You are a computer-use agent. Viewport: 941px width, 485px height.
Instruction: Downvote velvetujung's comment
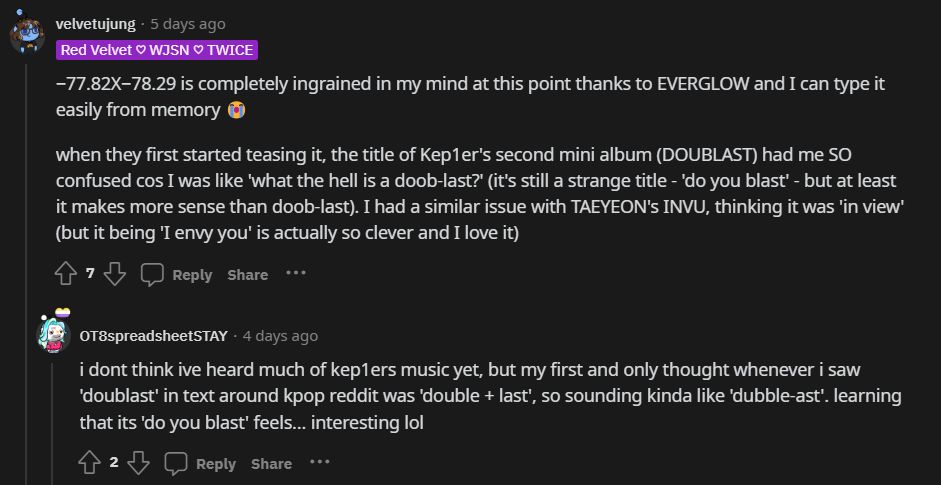(x=114, y=273)
